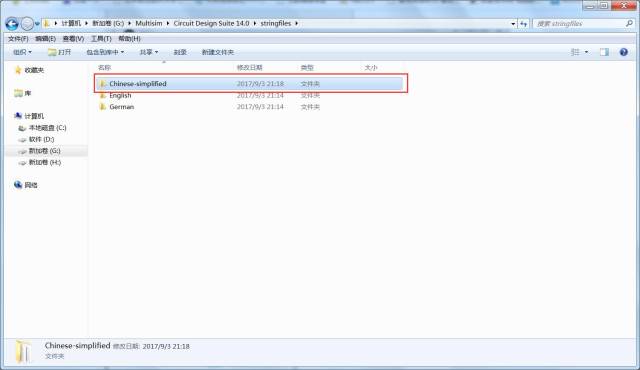Click the German folder icon
This screenshot has width=640, height=370.
(x=103, y=106)
